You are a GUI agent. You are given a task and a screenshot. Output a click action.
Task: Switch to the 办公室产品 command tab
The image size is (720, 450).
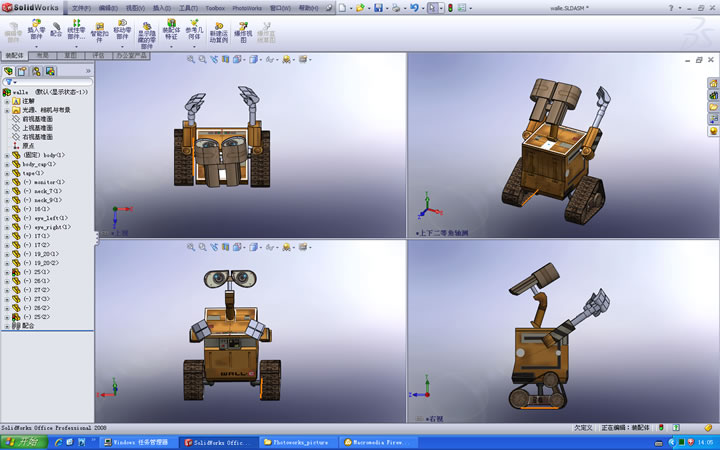click(x=131, y=55)
